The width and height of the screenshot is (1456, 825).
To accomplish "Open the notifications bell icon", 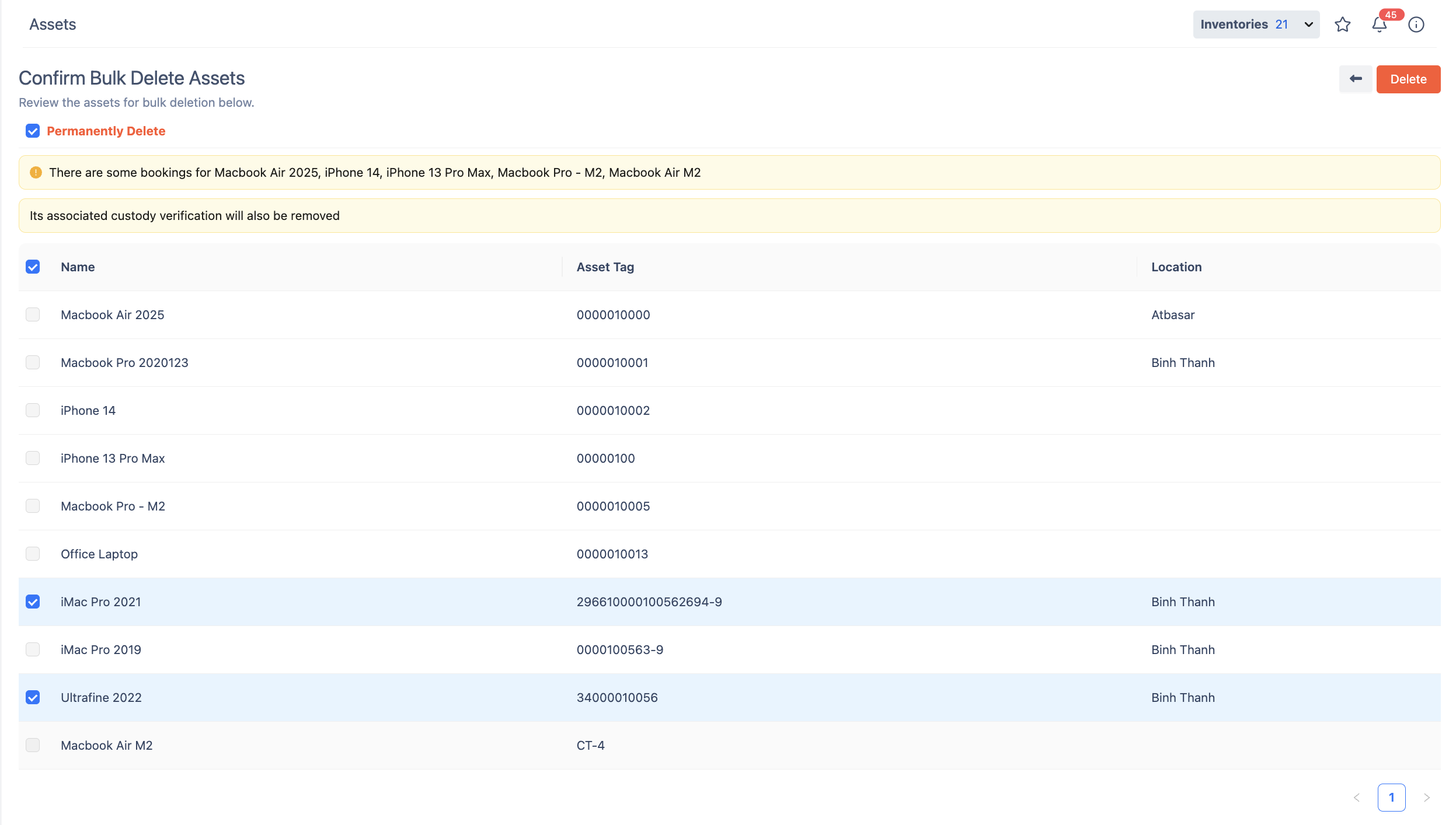I will point(1379,25).
